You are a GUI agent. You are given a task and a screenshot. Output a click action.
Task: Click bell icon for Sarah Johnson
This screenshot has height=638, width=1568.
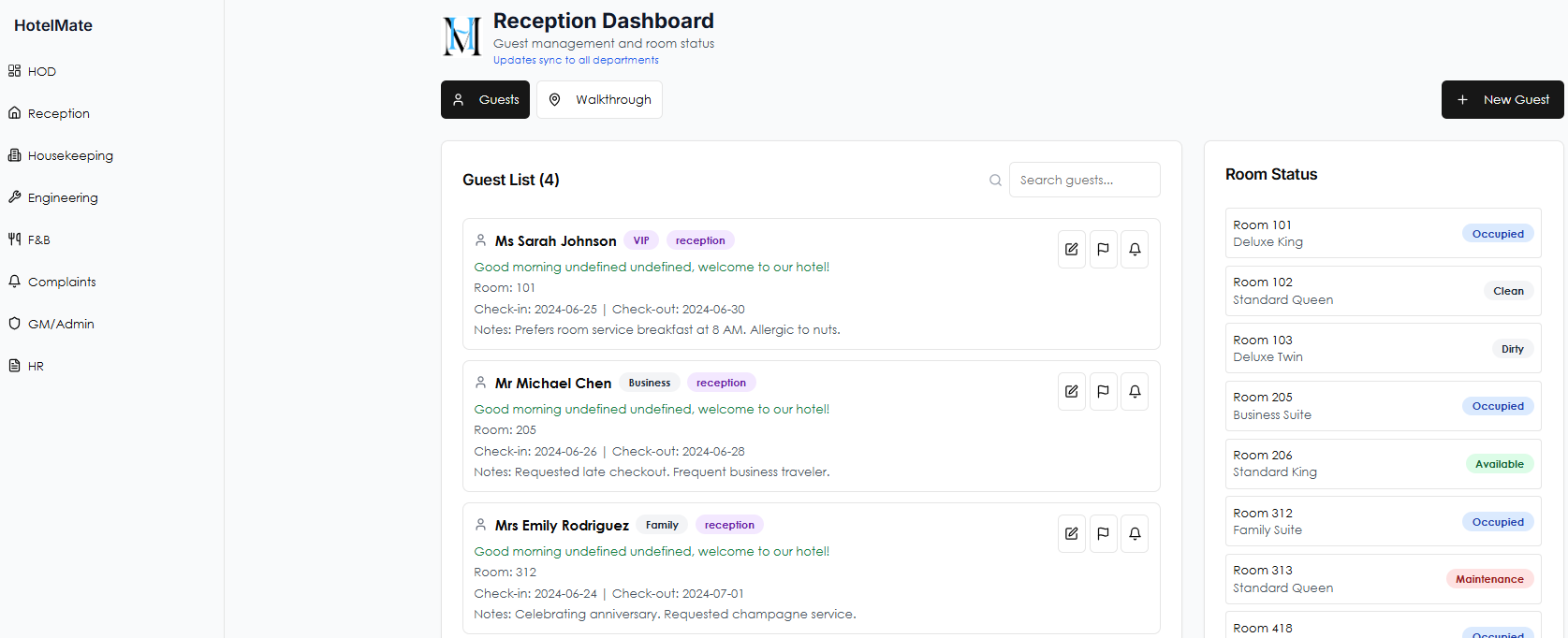tap(1135, 249)
